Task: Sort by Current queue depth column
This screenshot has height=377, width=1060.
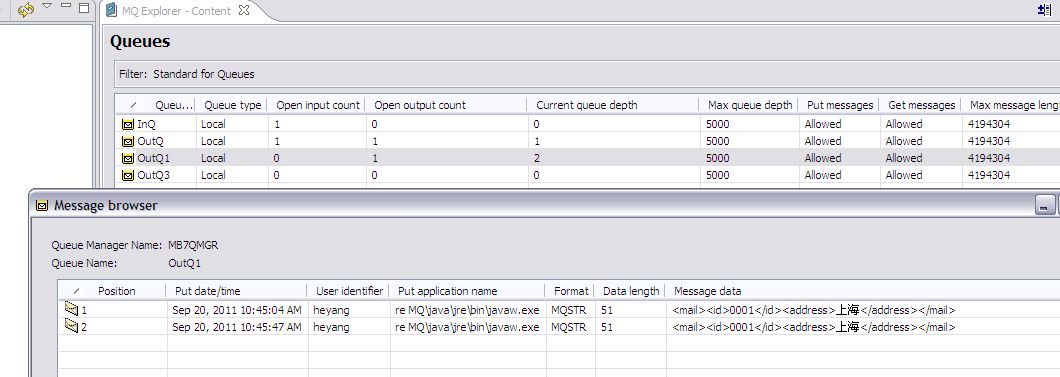Action: [587, 105]
